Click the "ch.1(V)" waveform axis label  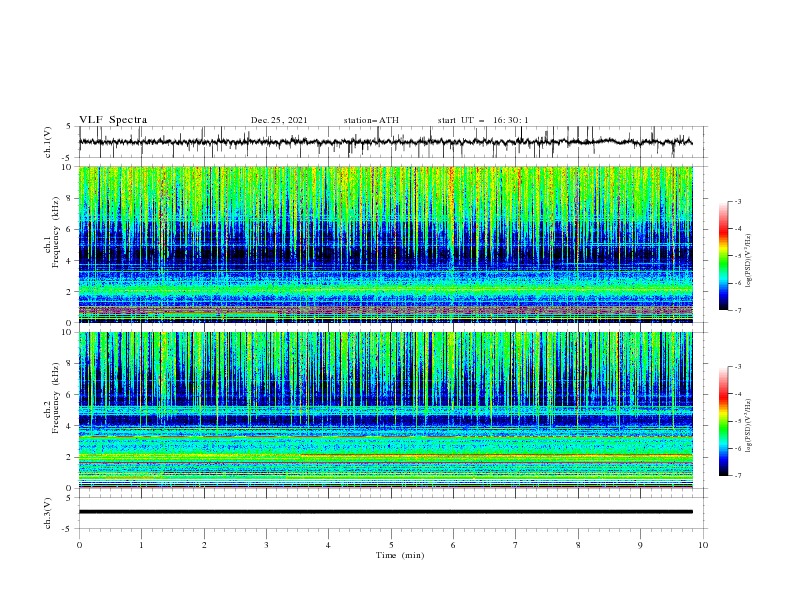(48, 142)
